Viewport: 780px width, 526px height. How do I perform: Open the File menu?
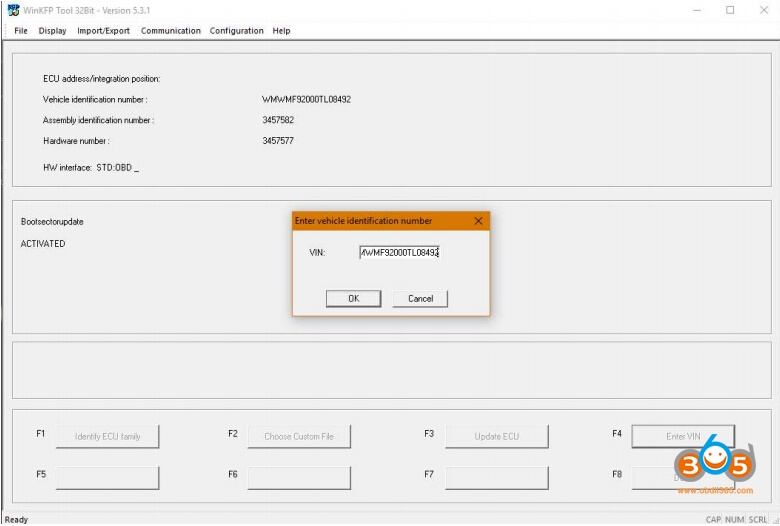point(21,31)
